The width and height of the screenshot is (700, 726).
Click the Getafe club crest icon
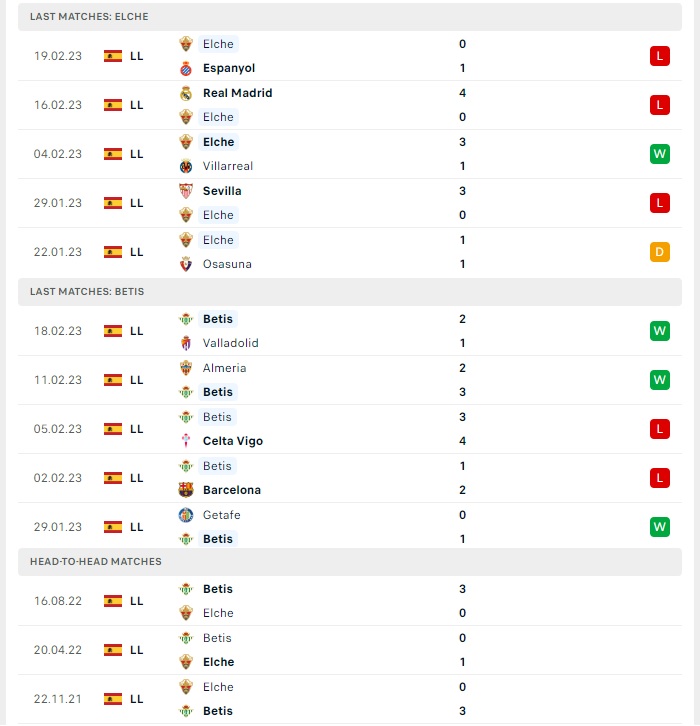[186, 515]
